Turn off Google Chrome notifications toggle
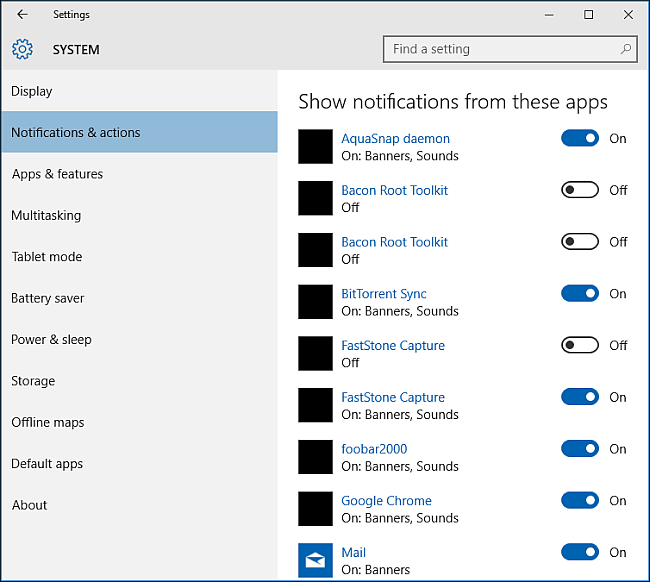This screenshot has height=582, width=650. 580,500
